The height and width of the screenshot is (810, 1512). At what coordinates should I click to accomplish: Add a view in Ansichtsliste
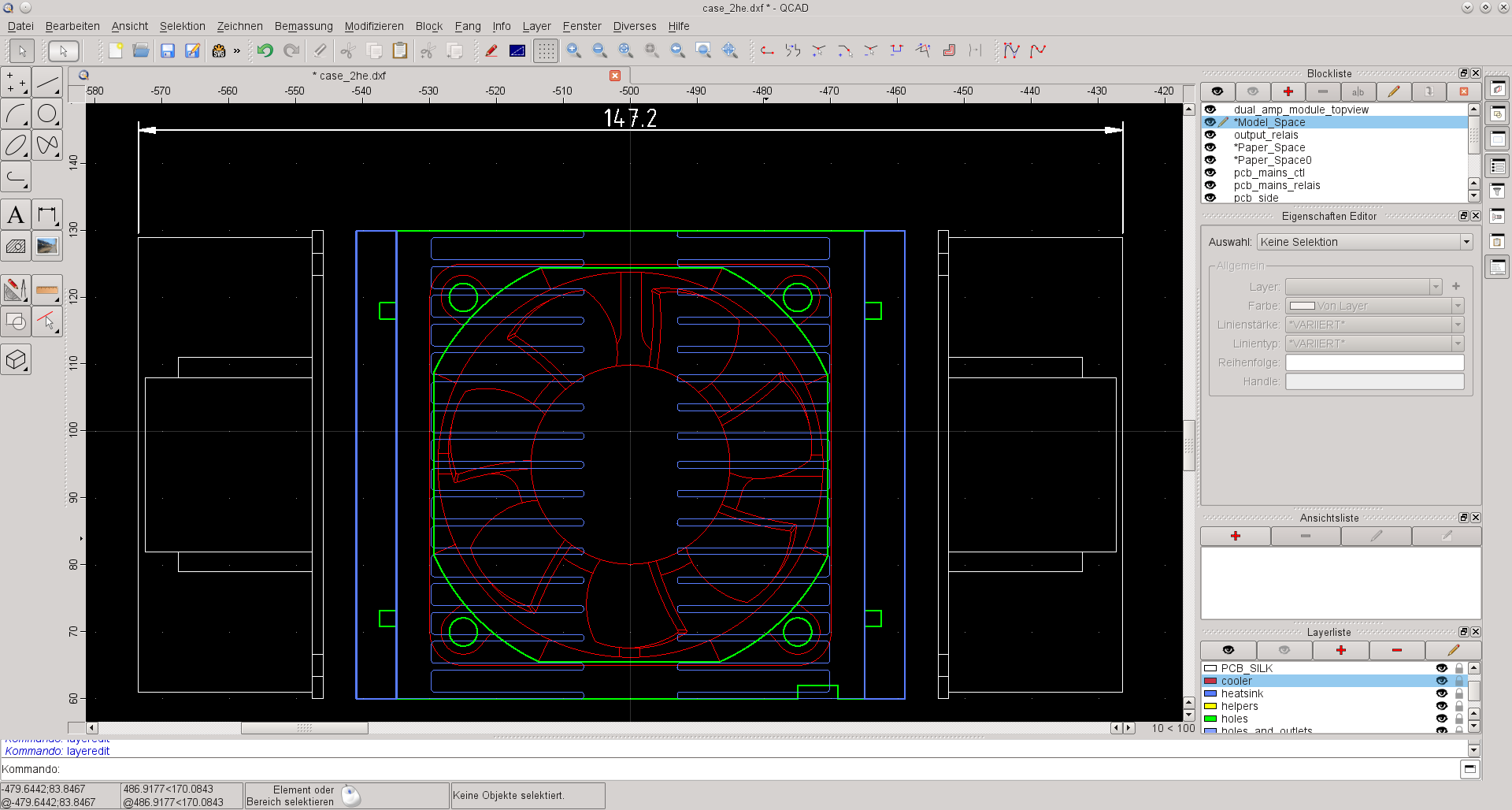pyautogui.click(x=1236, y=536)
